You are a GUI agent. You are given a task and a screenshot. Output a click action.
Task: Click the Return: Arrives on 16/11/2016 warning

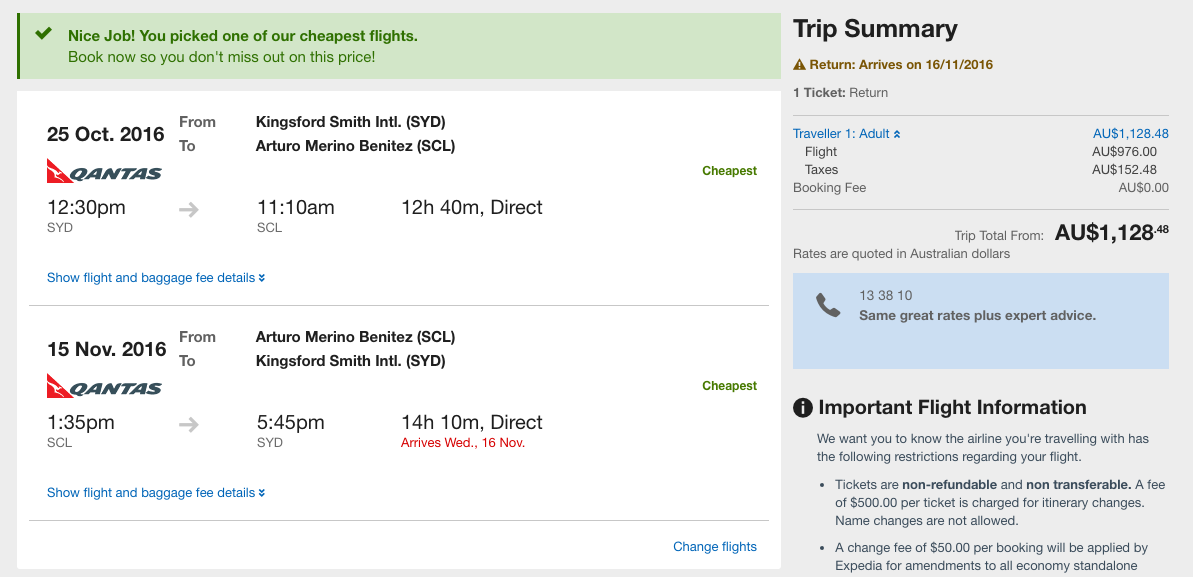point(893,65)
